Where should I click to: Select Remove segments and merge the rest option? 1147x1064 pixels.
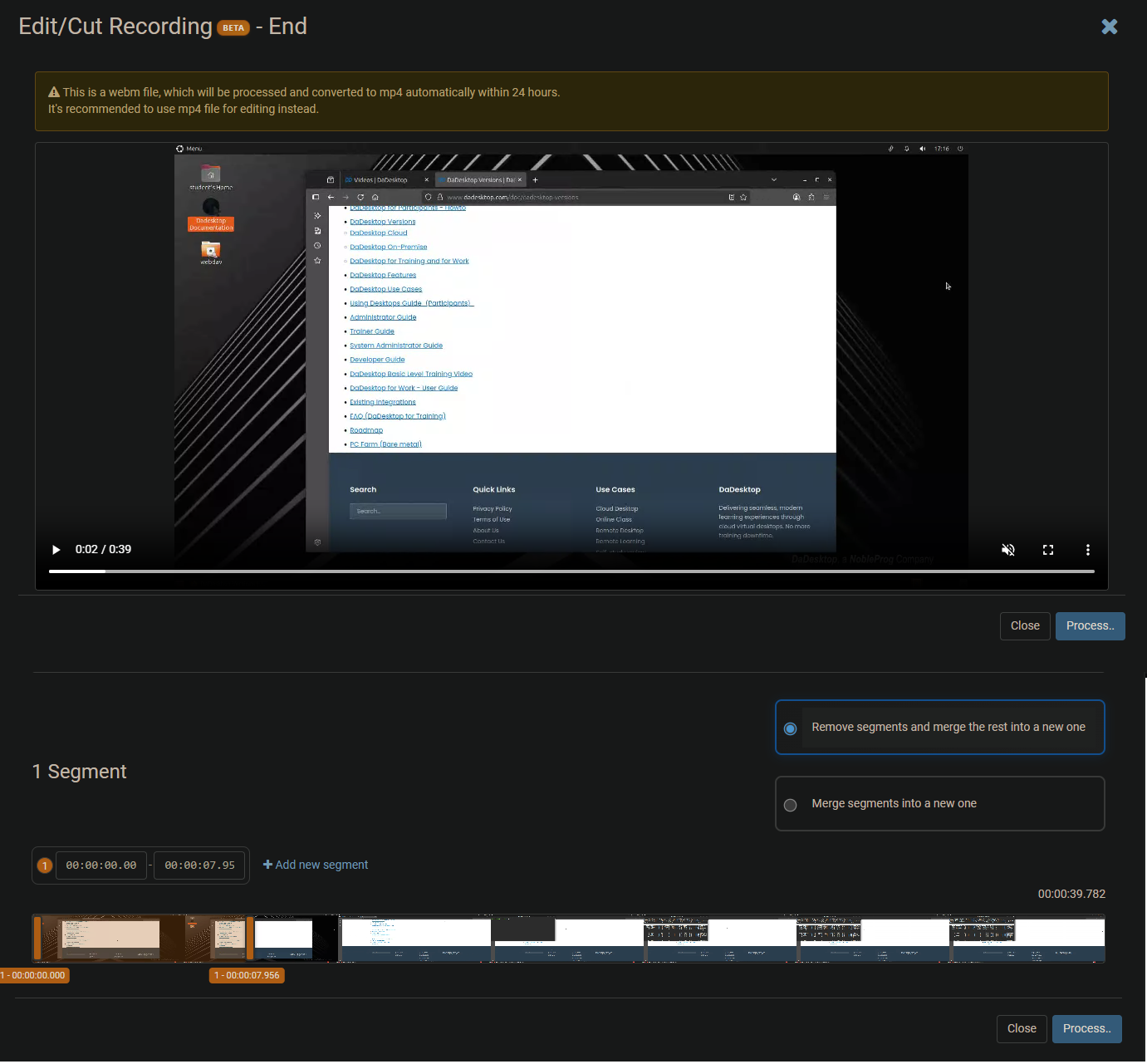(x=939, y=728)
